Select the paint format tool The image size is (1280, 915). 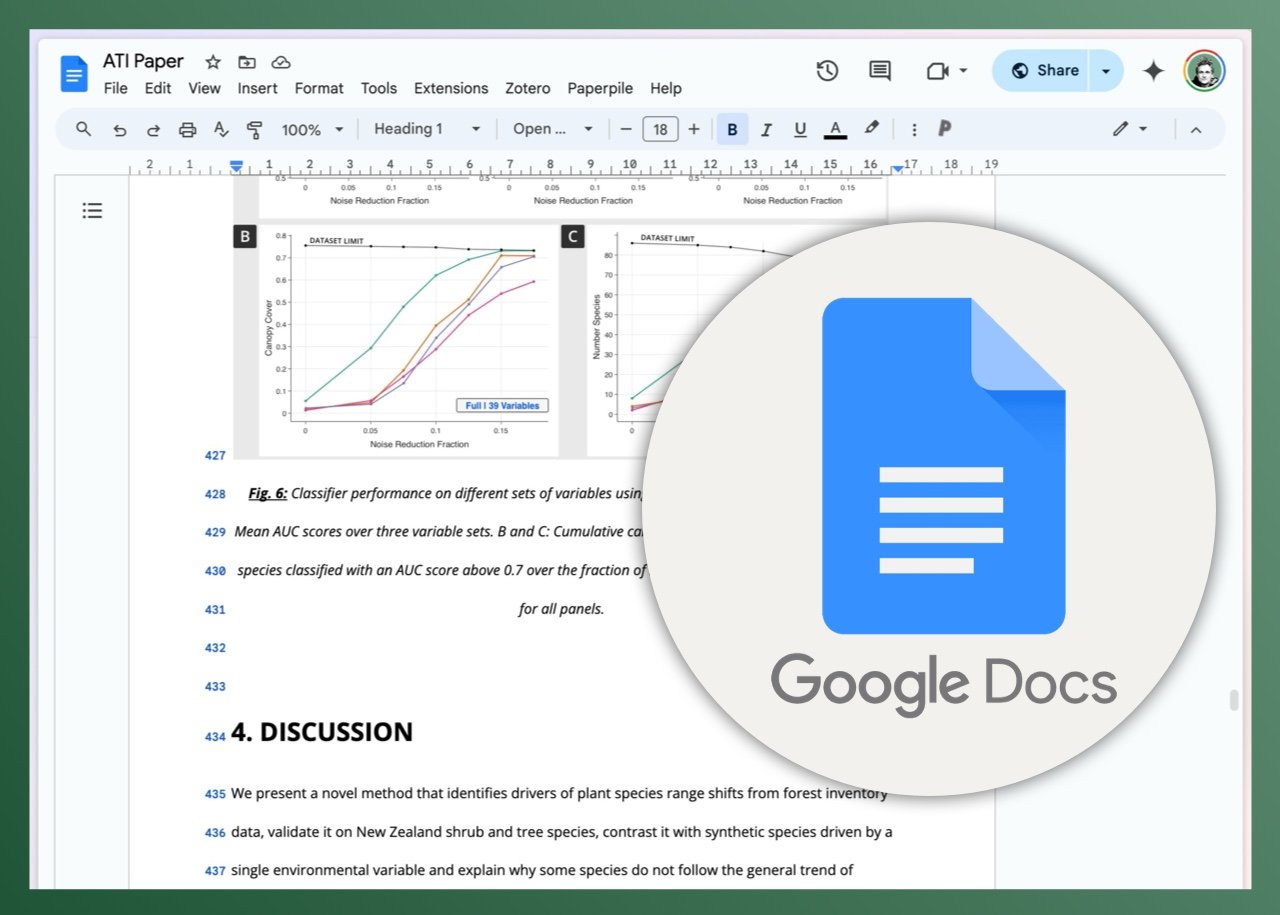pos(255,129)
